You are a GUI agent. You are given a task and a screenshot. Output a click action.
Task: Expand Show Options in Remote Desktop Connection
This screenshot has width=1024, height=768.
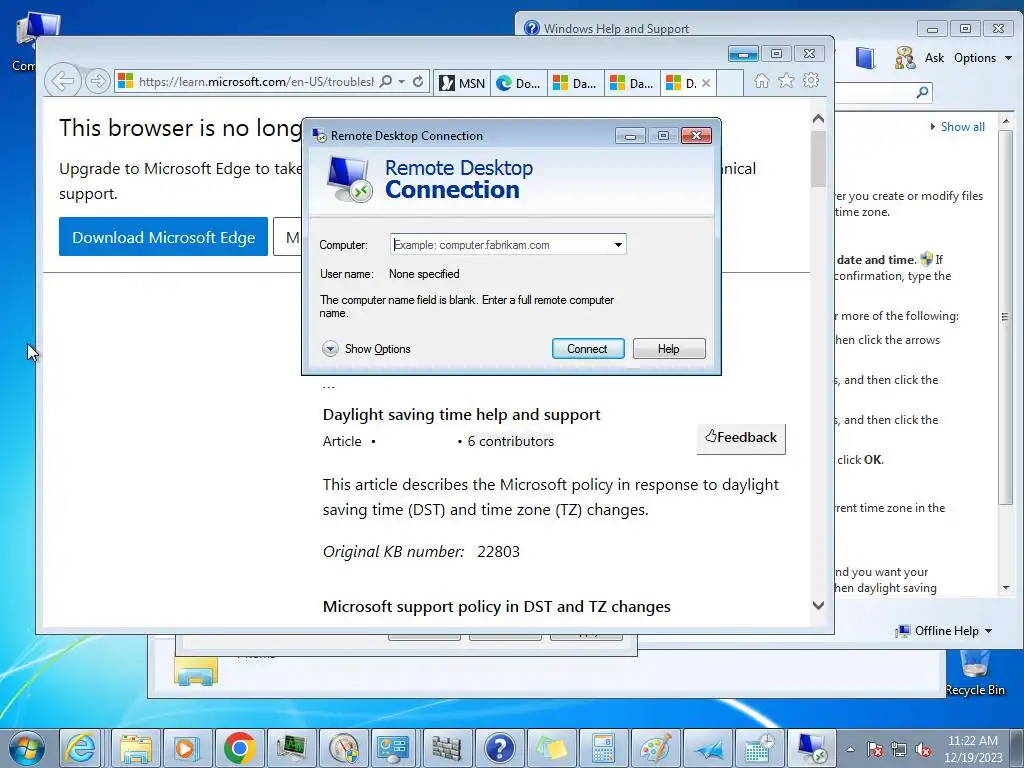pos(366,349)
